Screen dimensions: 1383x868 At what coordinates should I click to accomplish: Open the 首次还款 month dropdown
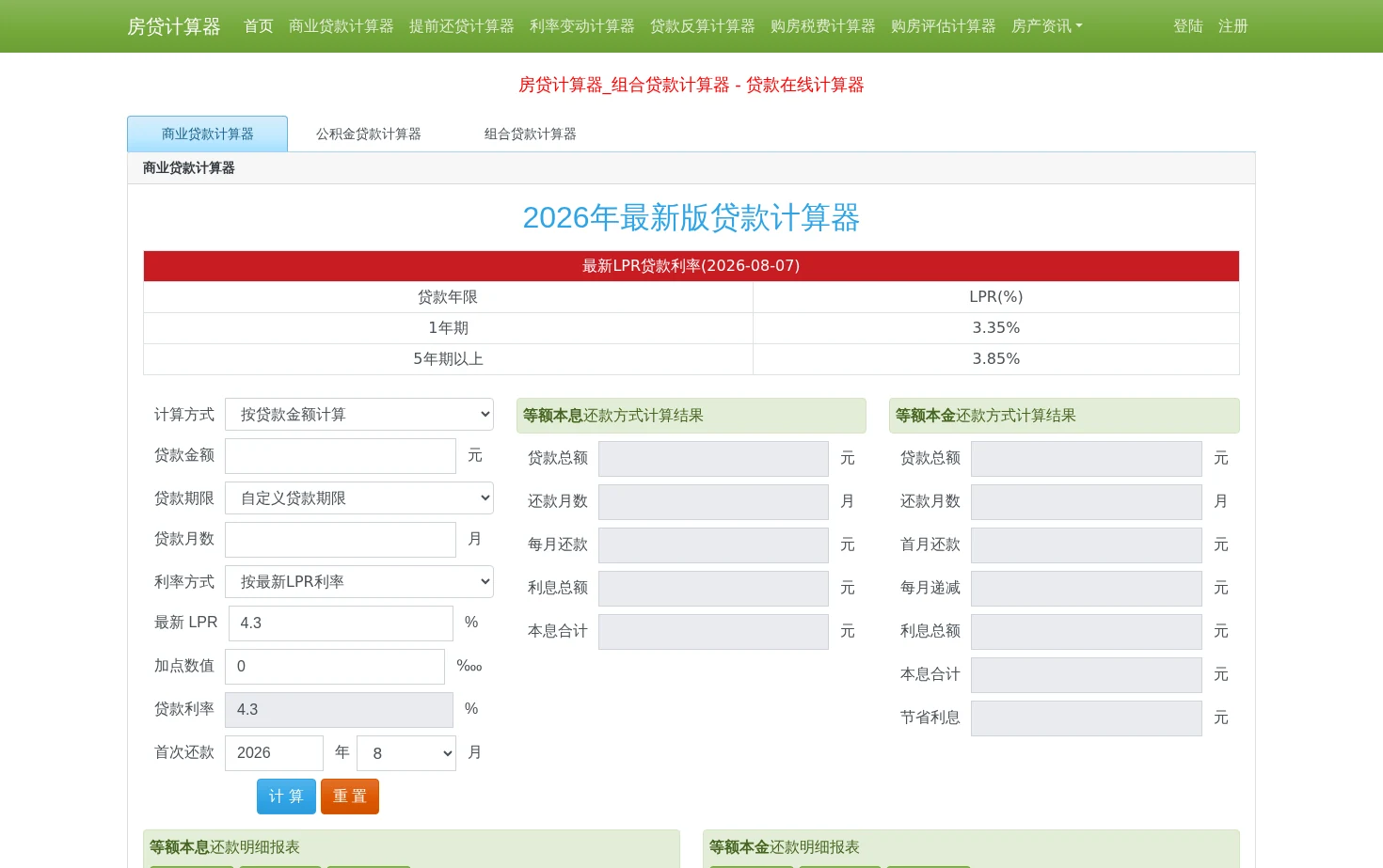click(x=406, y=753)
